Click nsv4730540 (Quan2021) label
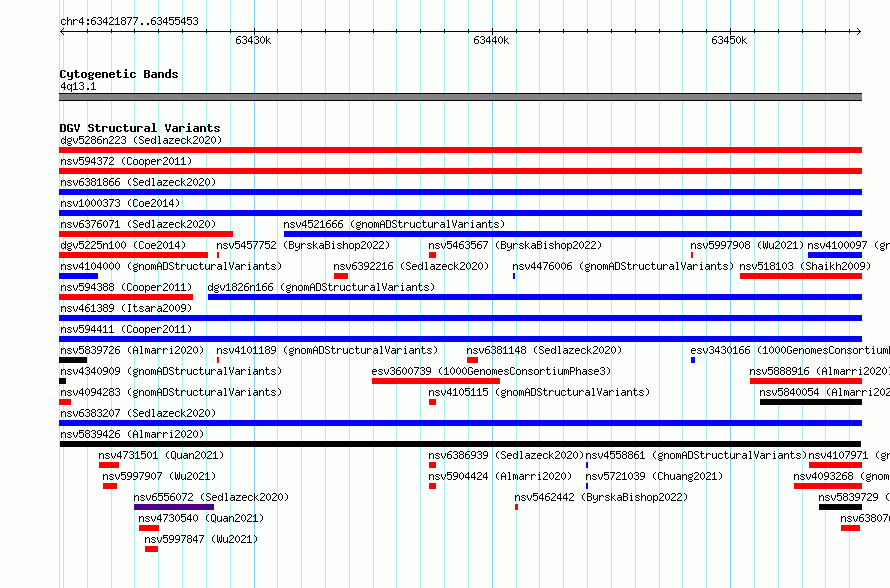Screen dimensions: 890x588 pyautogui.click(x=201, y=518)
